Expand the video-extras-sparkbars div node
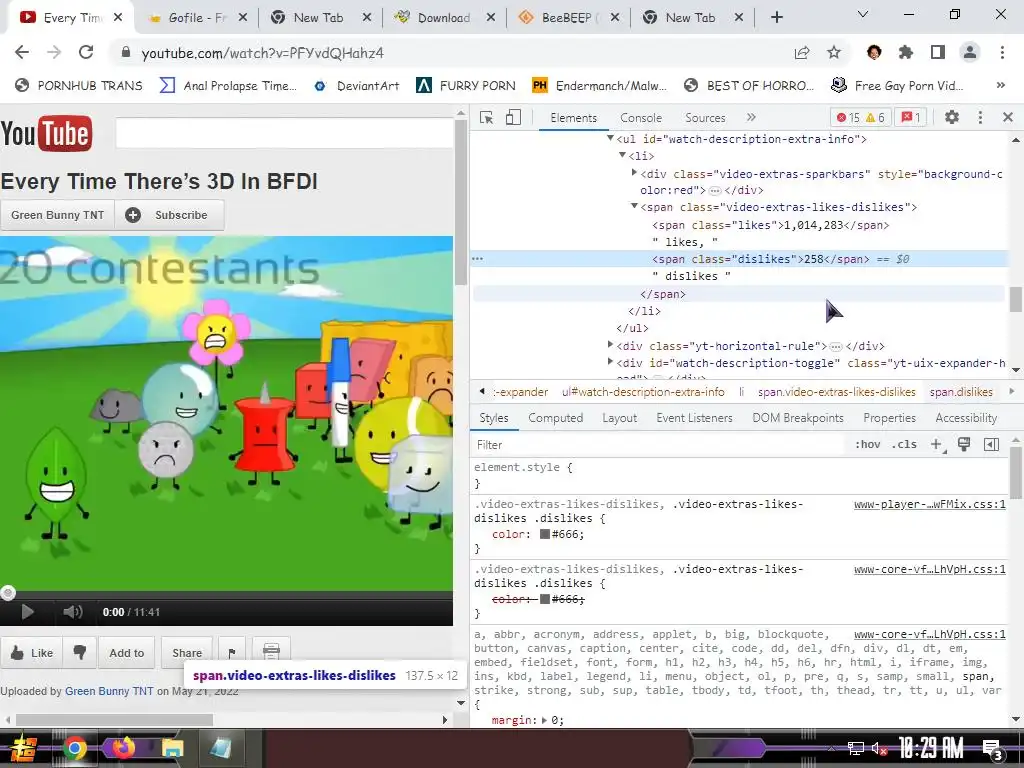The image size is (1024, 768). coord(634,173)
